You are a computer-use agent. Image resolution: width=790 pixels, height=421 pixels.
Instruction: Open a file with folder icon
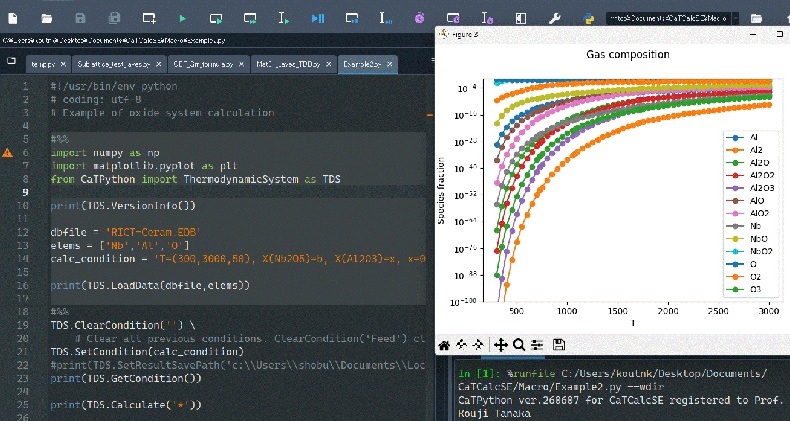click(47, 19)
